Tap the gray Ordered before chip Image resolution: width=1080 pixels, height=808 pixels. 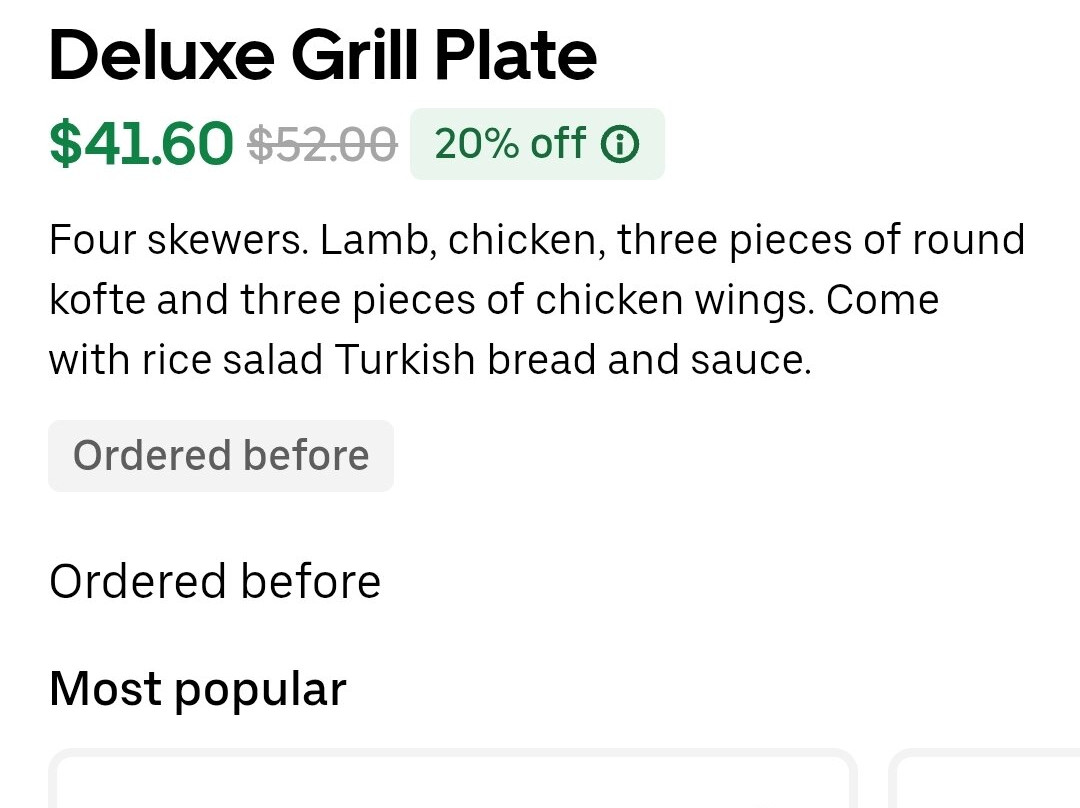tap(221, 456)
